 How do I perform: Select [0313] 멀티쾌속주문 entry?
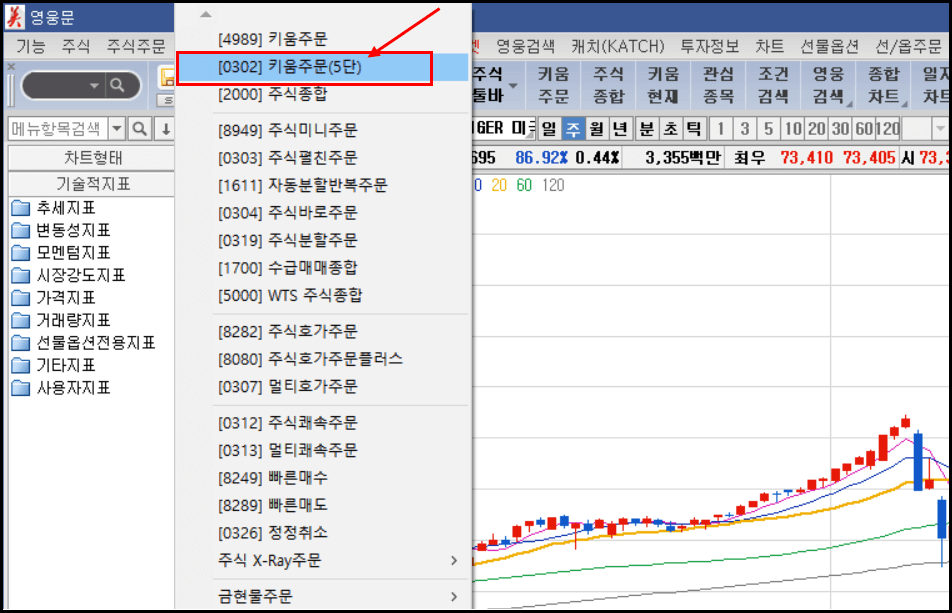[323, 450]
